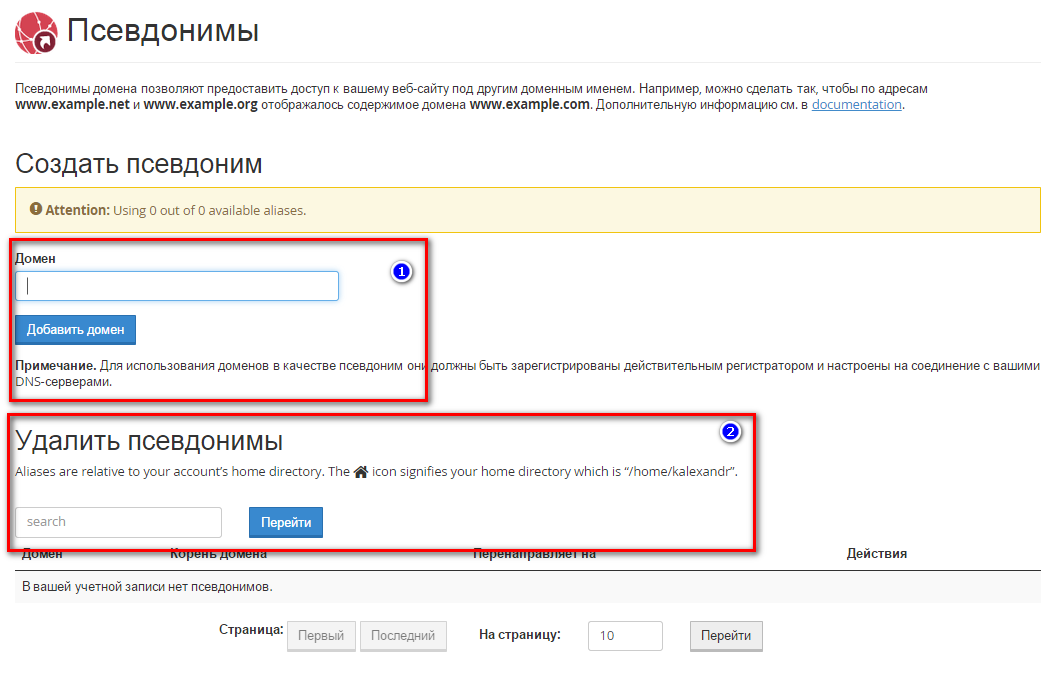Click the home directory house icon
Viewport: 1046px width, 693px height.
pyautogui.click(x=361, y=471)
